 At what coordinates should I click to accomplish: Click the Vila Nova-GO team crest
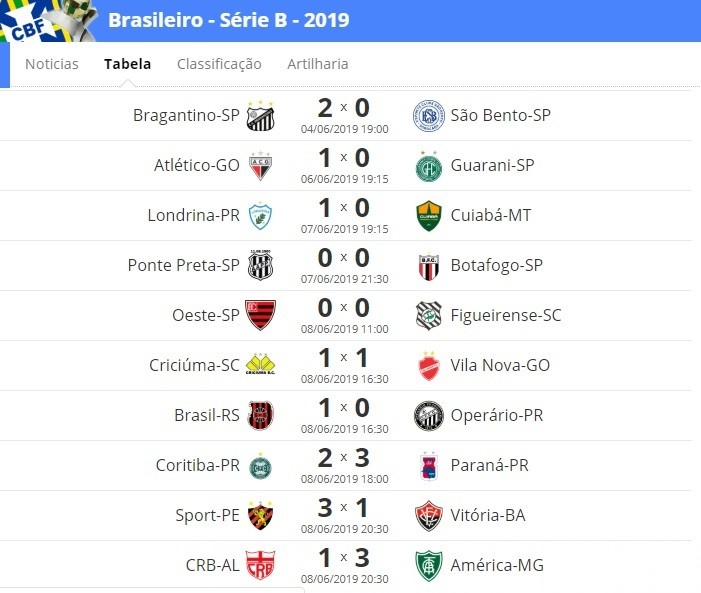(428, 365)
